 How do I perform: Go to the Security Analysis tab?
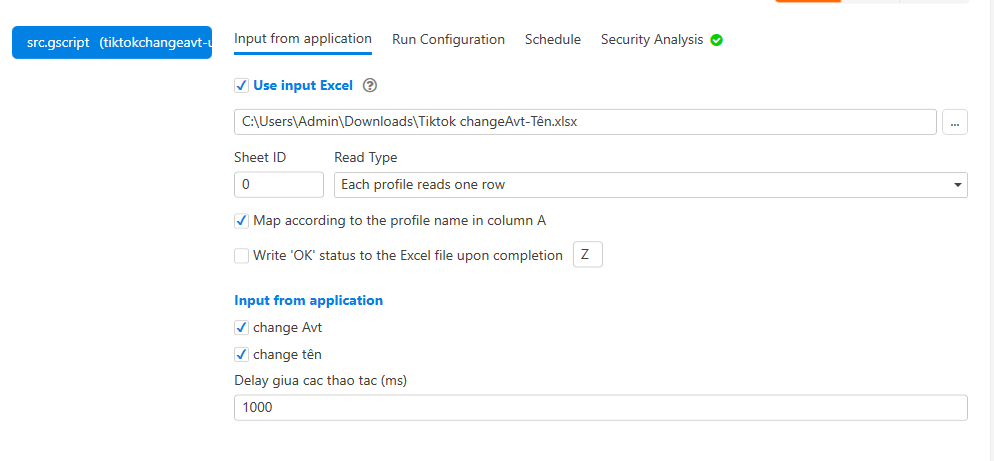click(x=652, y=40)
